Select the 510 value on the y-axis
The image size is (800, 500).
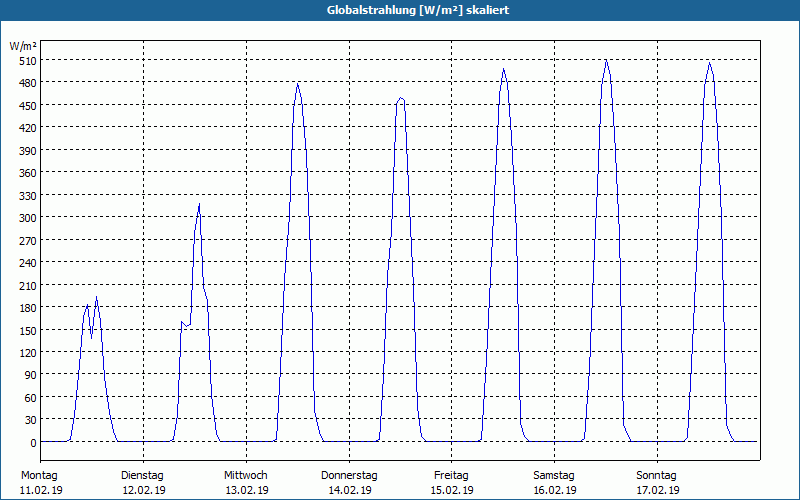point(27,60)
